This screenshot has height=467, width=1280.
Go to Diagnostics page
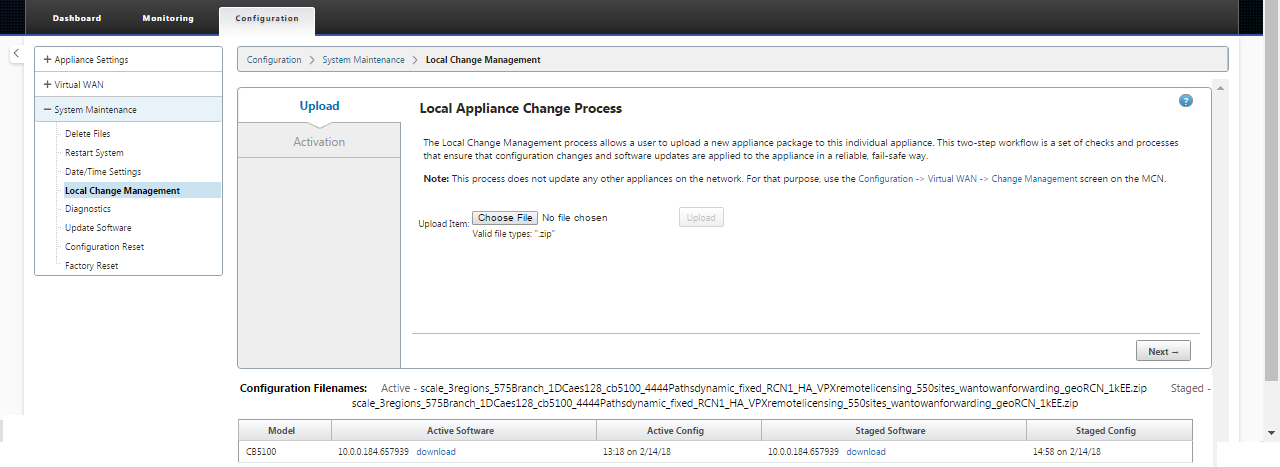pos(88,209)
